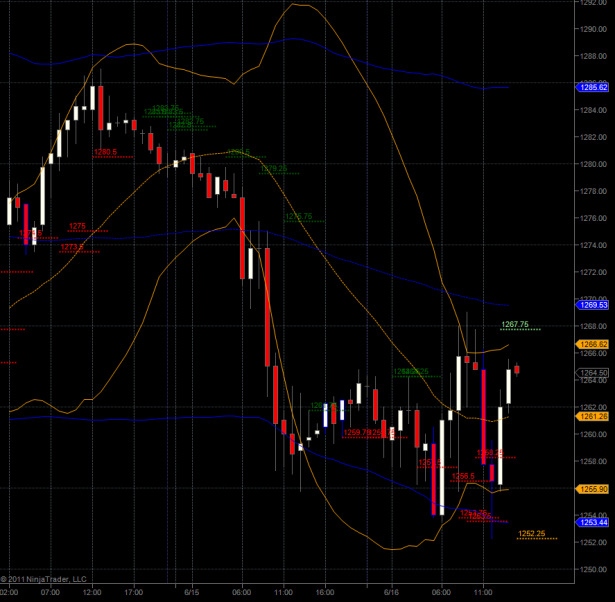Select the red 1280.5 level label
This screenshot has height=602, width=615.
point(105,152)
